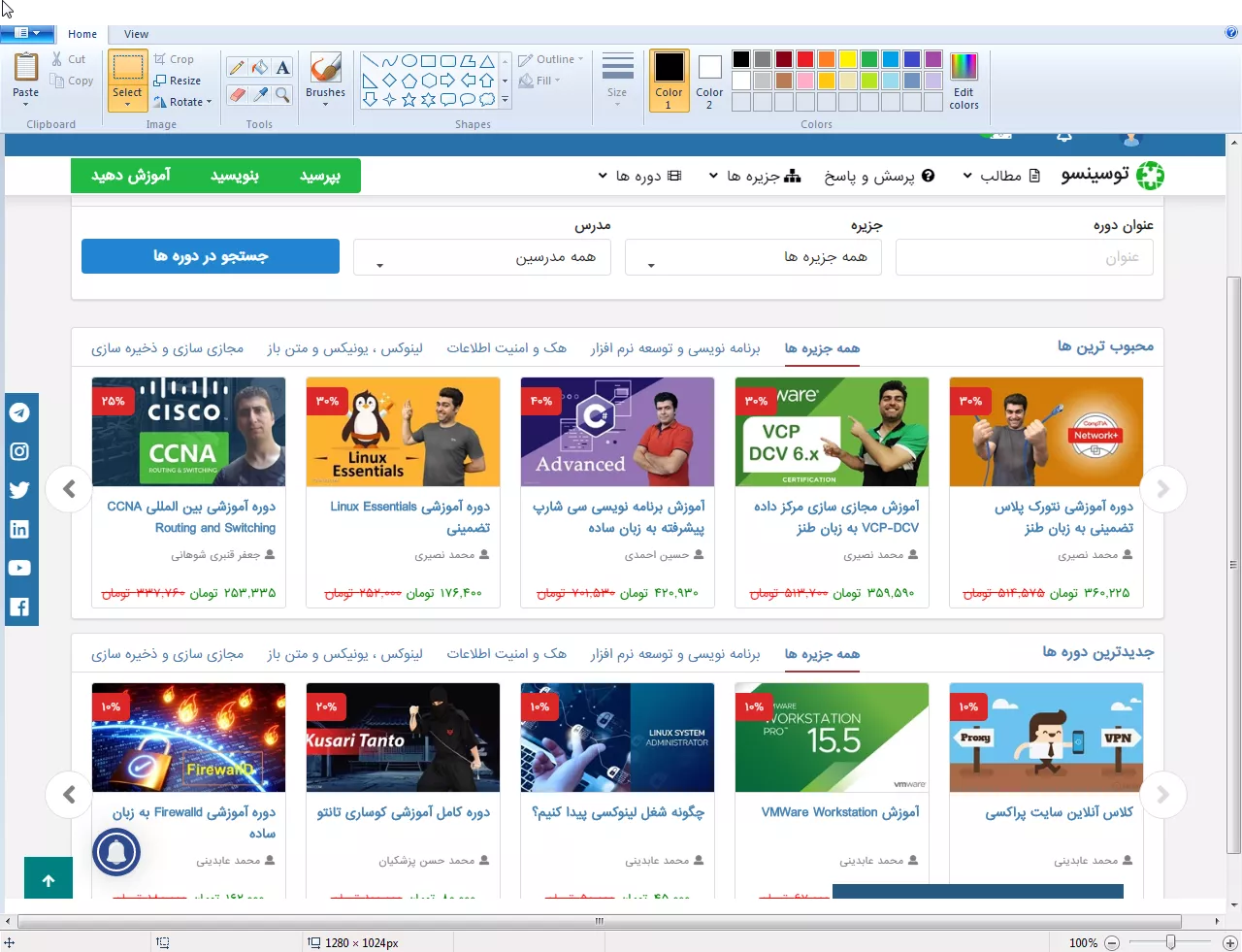Click the عنوان course title input field
The width and height of the screenshot is (1242, 952).
1025,257
